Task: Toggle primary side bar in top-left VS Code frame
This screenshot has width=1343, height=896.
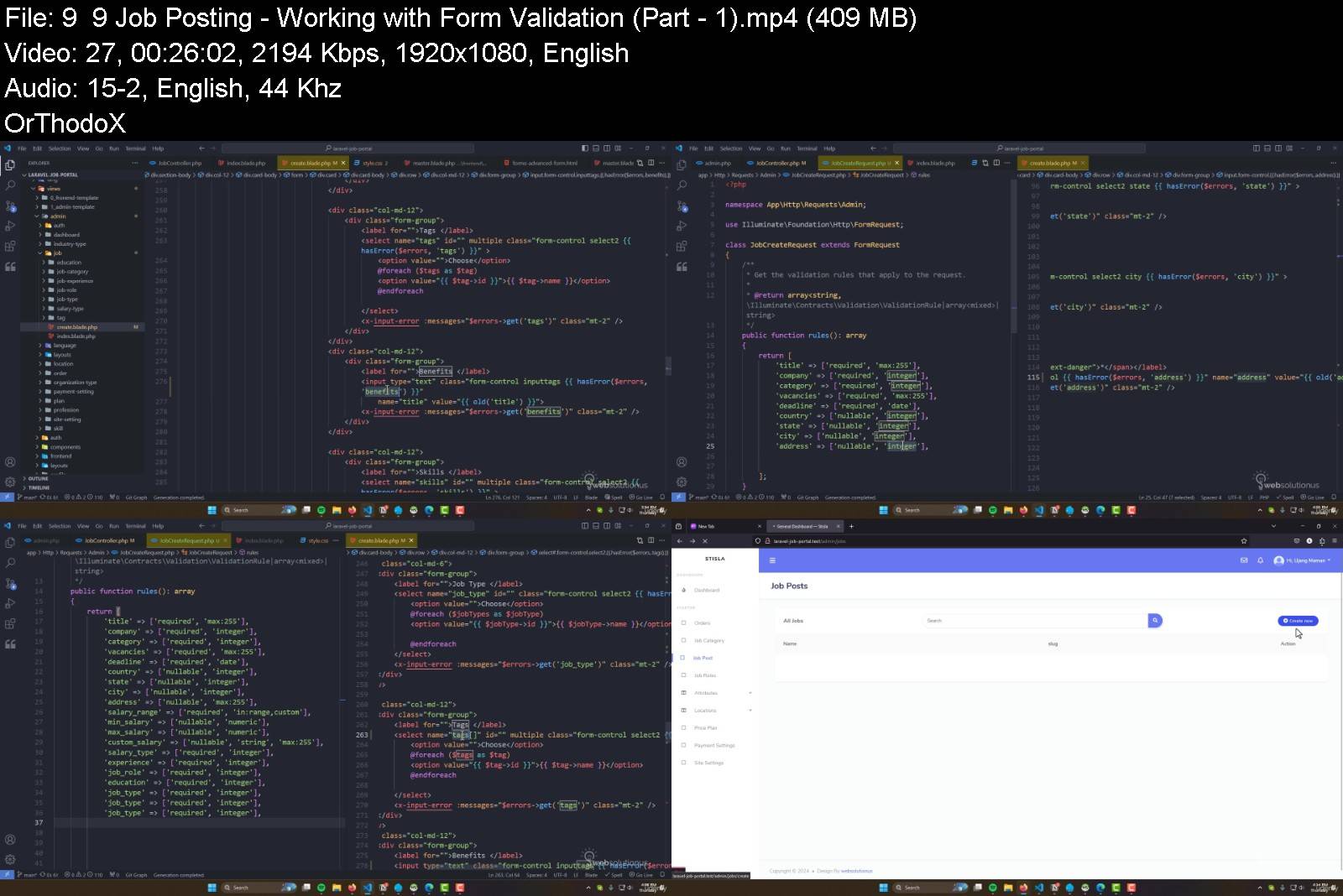Action: tap(585, 148)
